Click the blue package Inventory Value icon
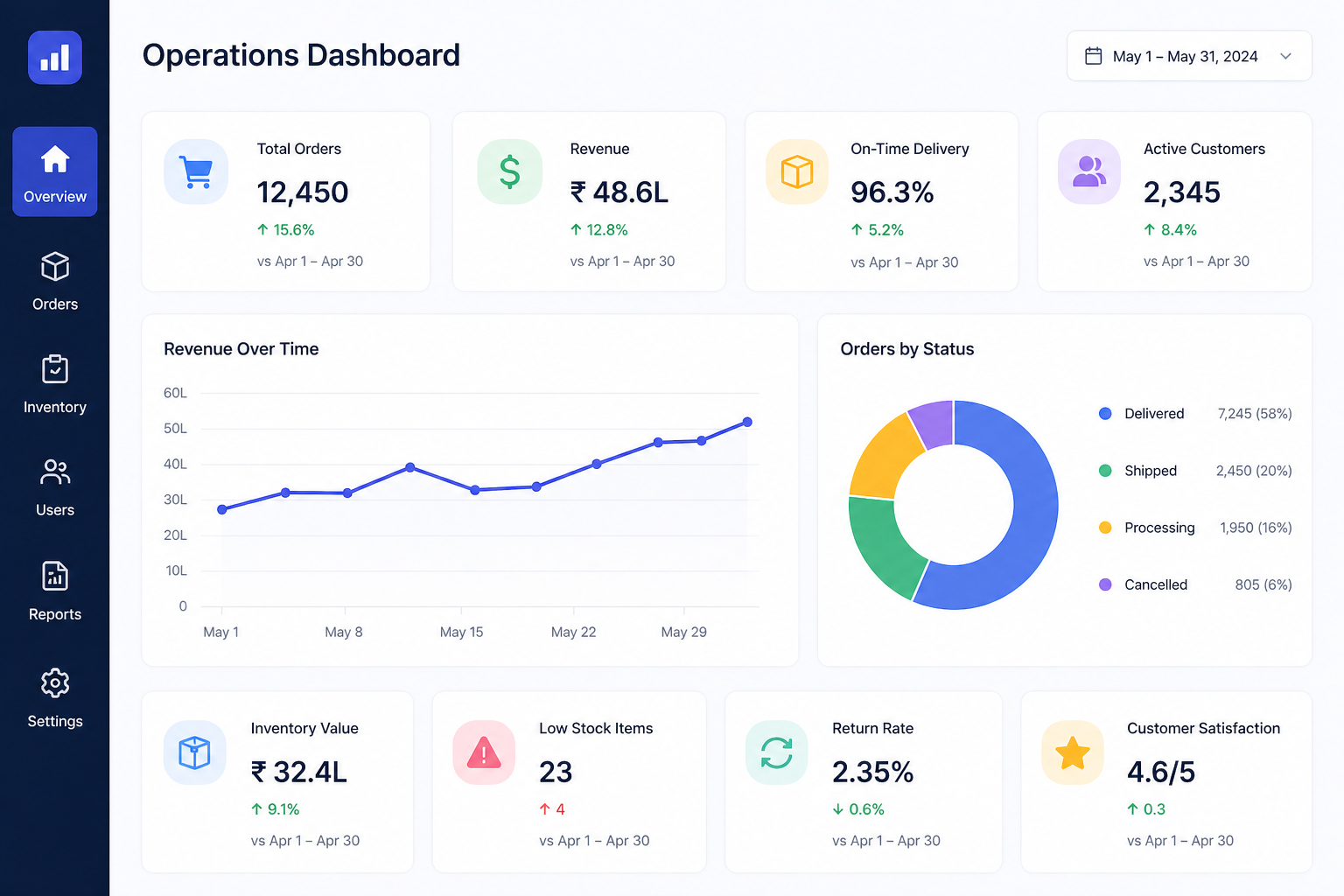The height and width of the screenshot is (896, 1344). point(195,752)
